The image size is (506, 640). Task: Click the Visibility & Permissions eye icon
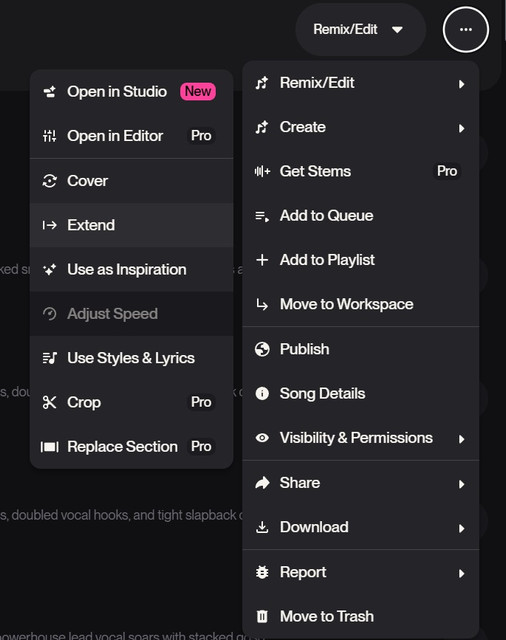click(262, 438)
